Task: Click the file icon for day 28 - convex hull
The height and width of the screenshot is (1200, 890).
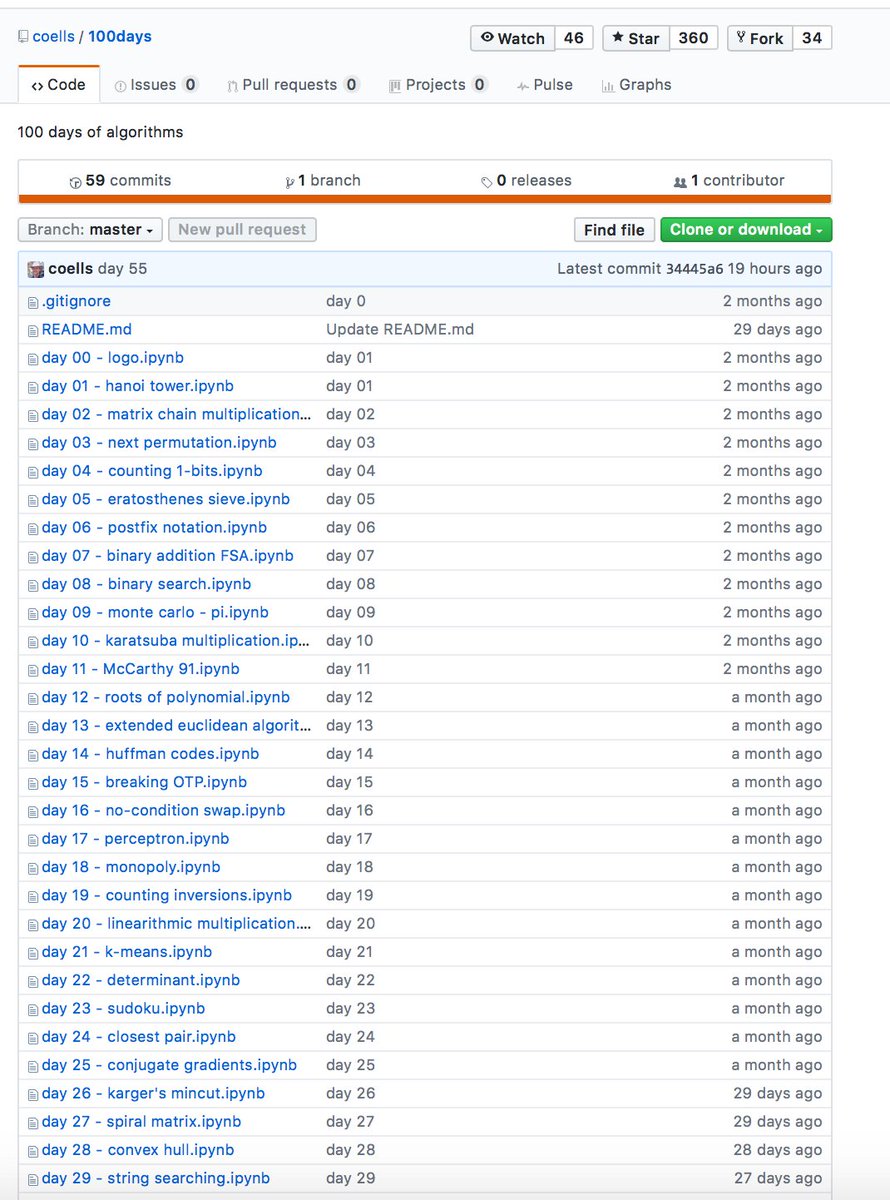Action: pyautogui.click(x=33, y=1151)
